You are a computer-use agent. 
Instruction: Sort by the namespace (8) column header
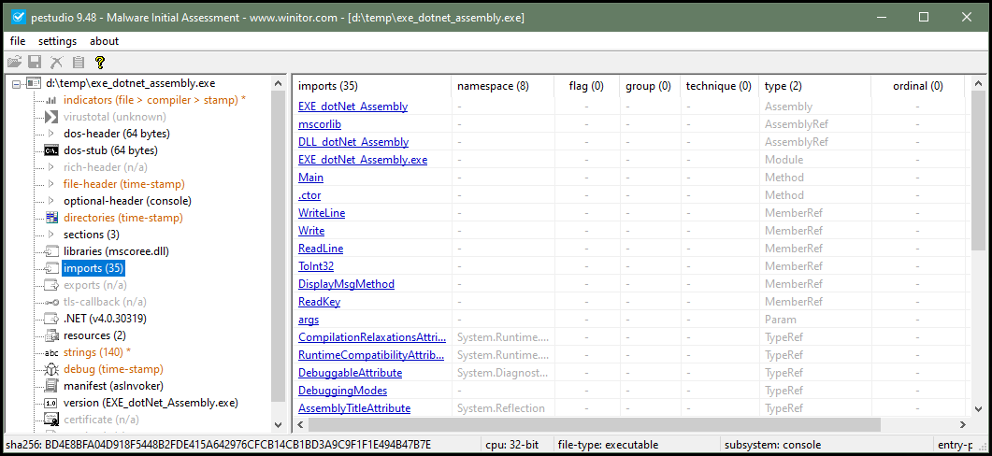(502, 87)
